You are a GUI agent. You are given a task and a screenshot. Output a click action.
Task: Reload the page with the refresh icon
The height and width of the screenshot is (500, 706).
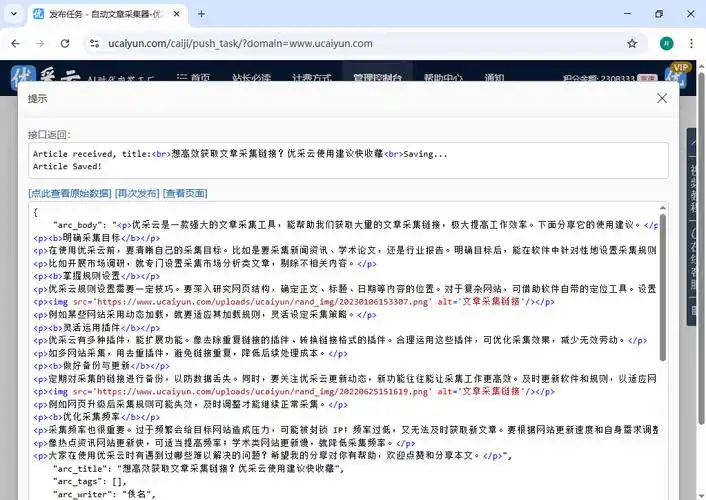click(x=65, y=43)
